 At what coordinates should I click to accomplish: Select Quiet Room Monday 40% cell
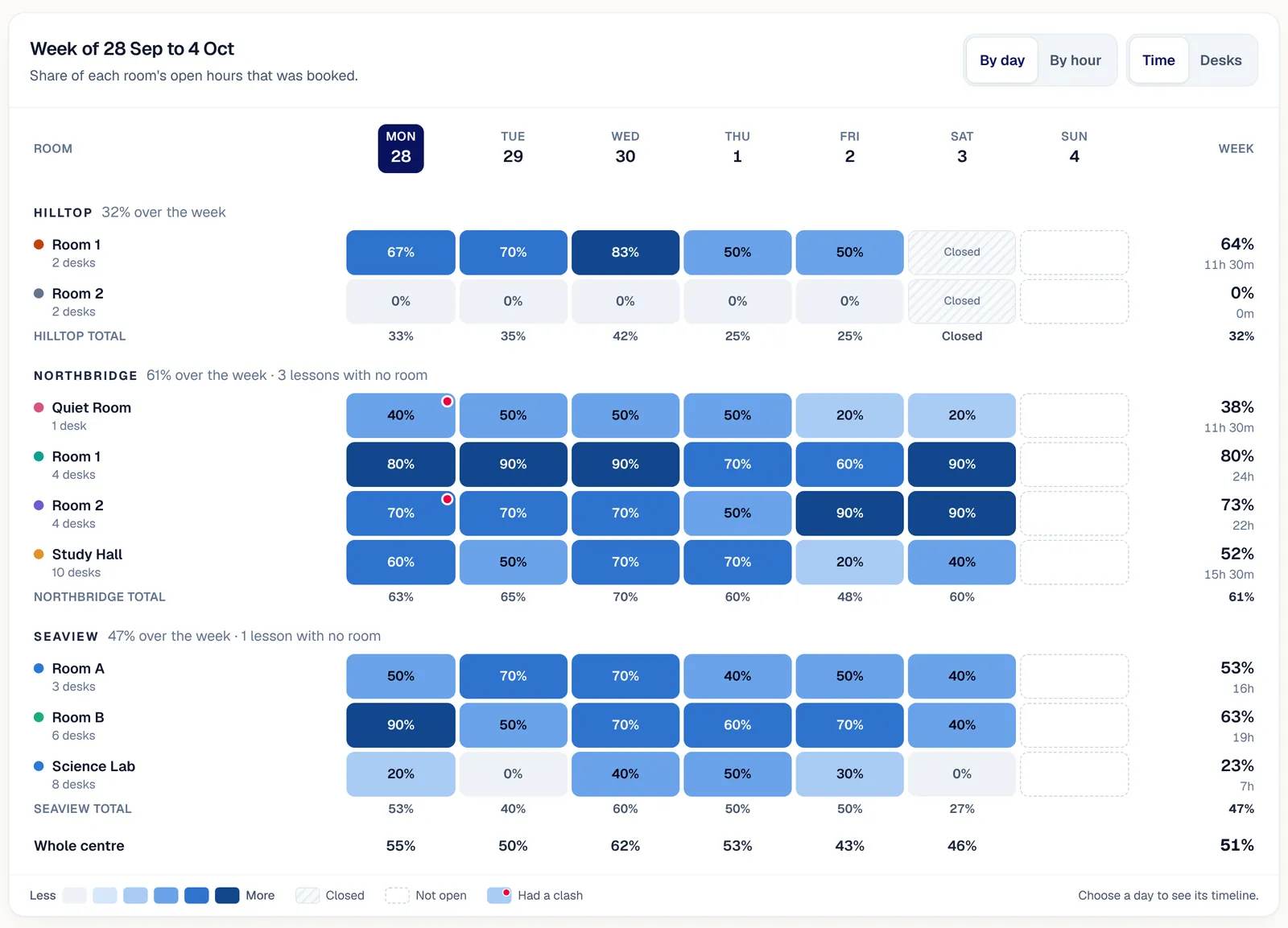[x=401, y=416]
